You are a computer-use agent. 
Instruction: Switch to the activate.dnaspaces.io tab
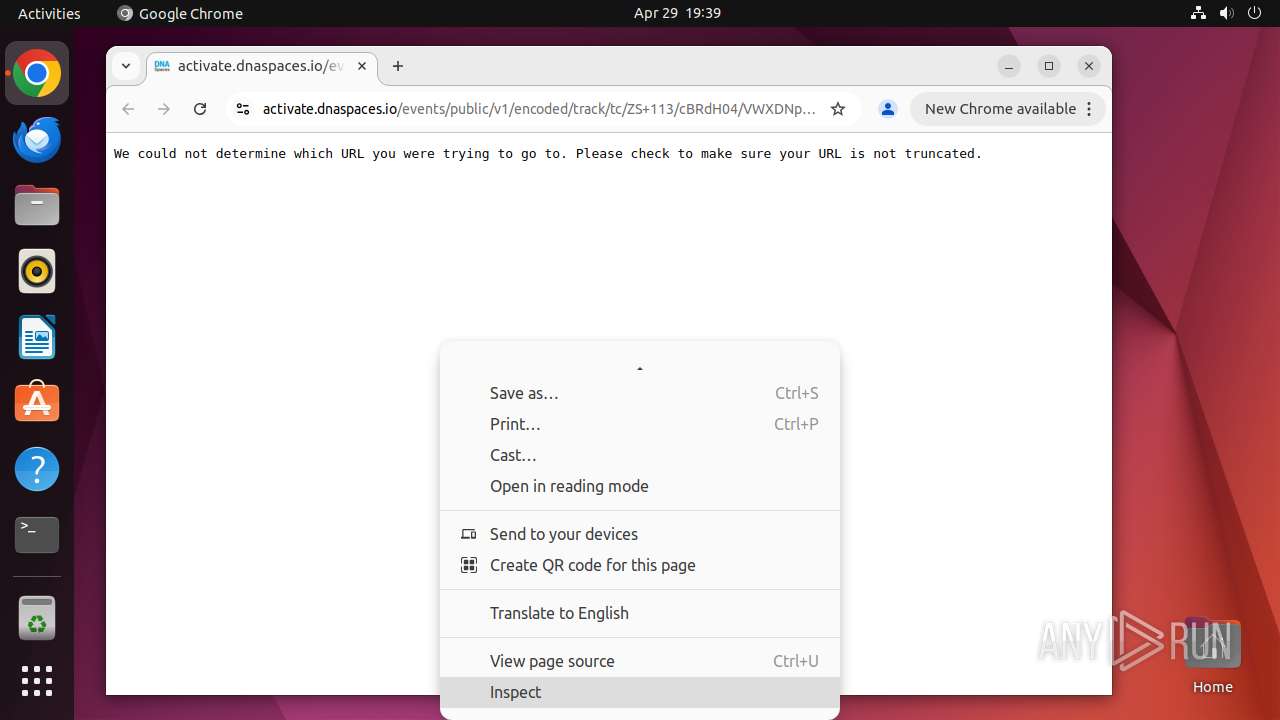coord(261,66)
